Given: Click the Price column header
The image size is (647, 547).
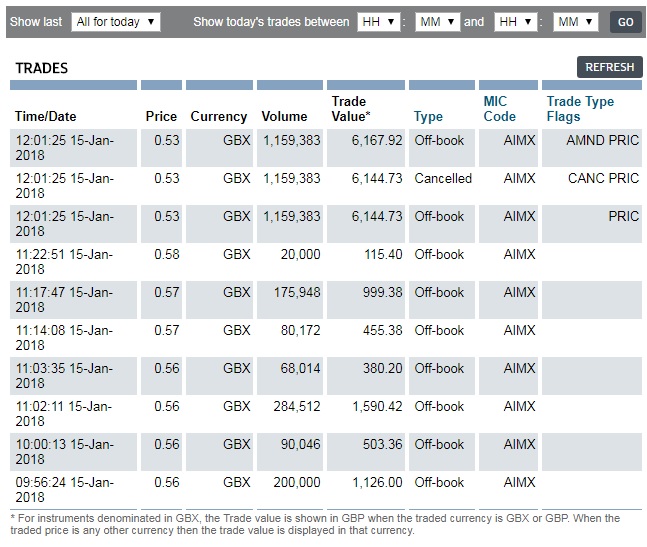Looking at the screenshot, I should (161, 116).
